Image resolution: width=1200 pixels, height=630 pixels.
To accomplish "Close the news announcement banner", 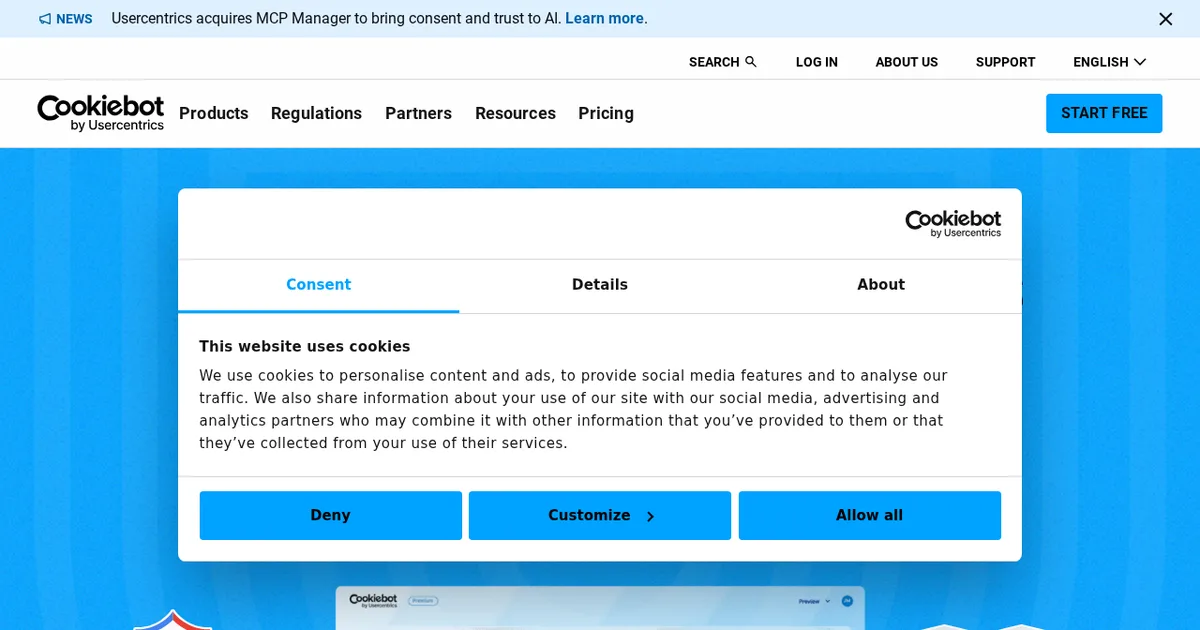I will (x=1165, y=19).
